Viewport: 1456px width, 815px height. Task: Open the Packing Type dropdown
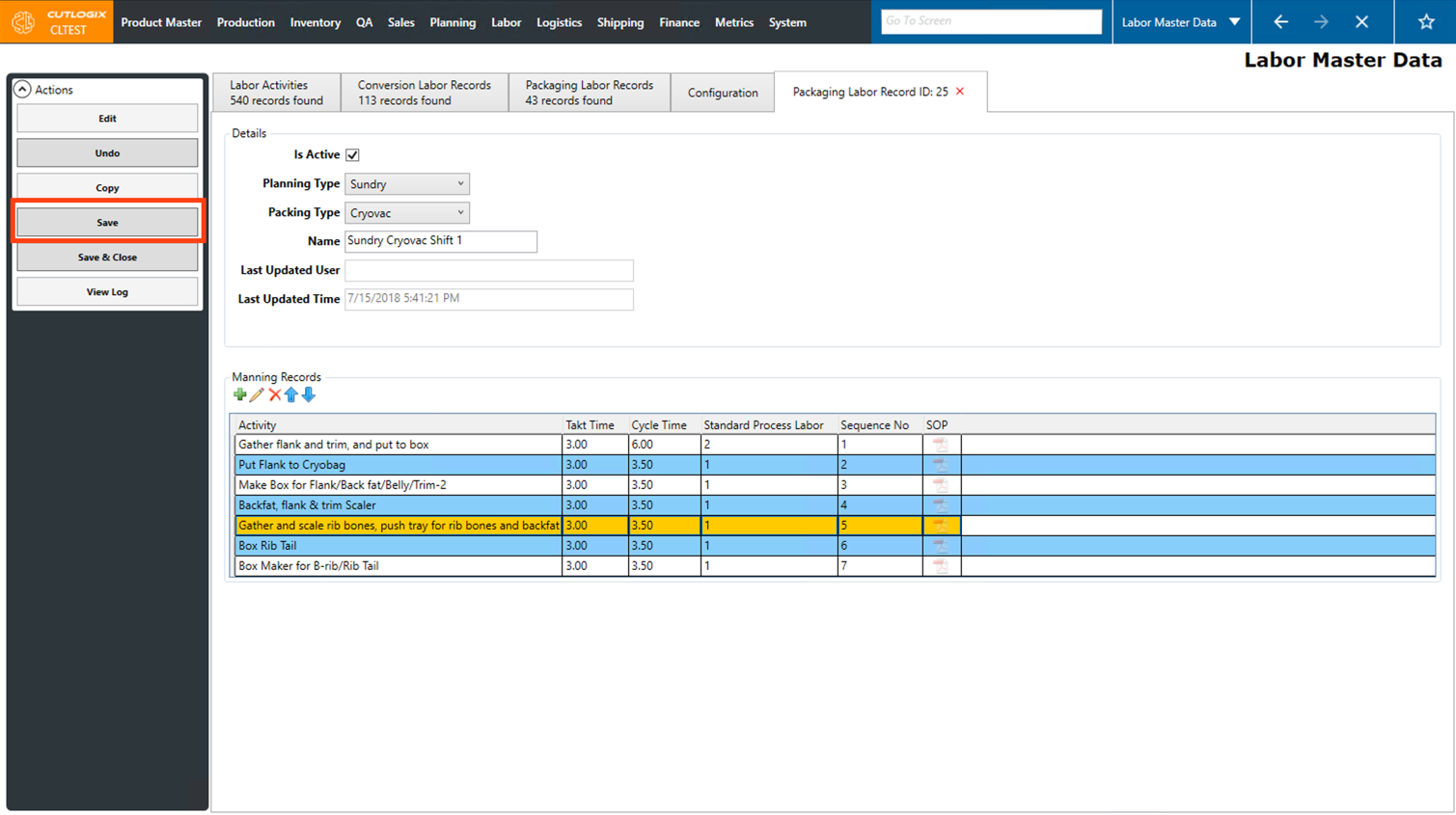coord(406,213)
